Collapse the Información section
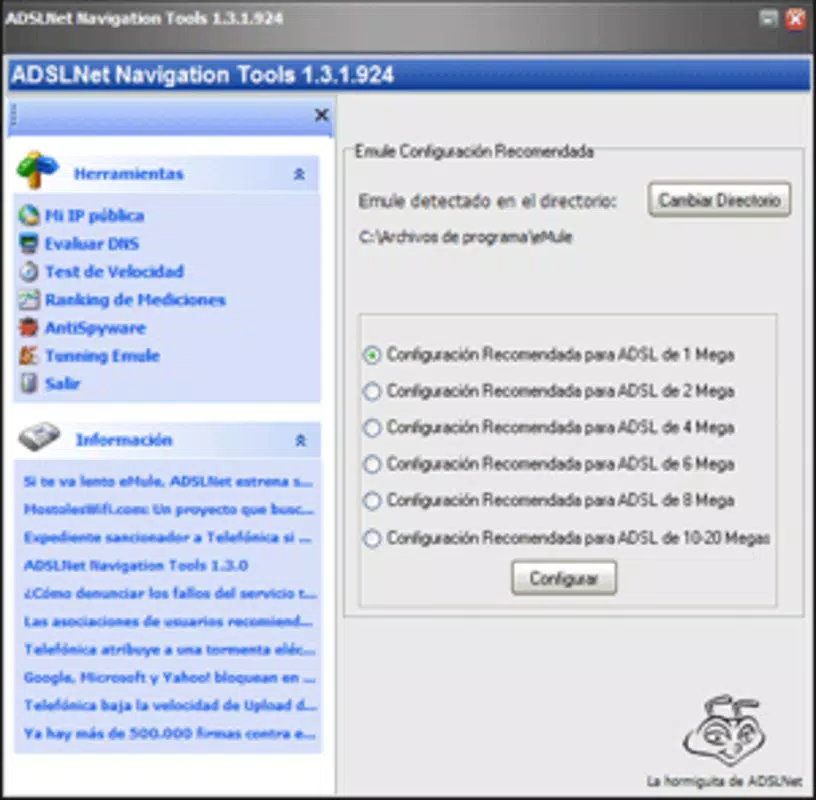The image size is (816, 800). click(x=300, y=440)
